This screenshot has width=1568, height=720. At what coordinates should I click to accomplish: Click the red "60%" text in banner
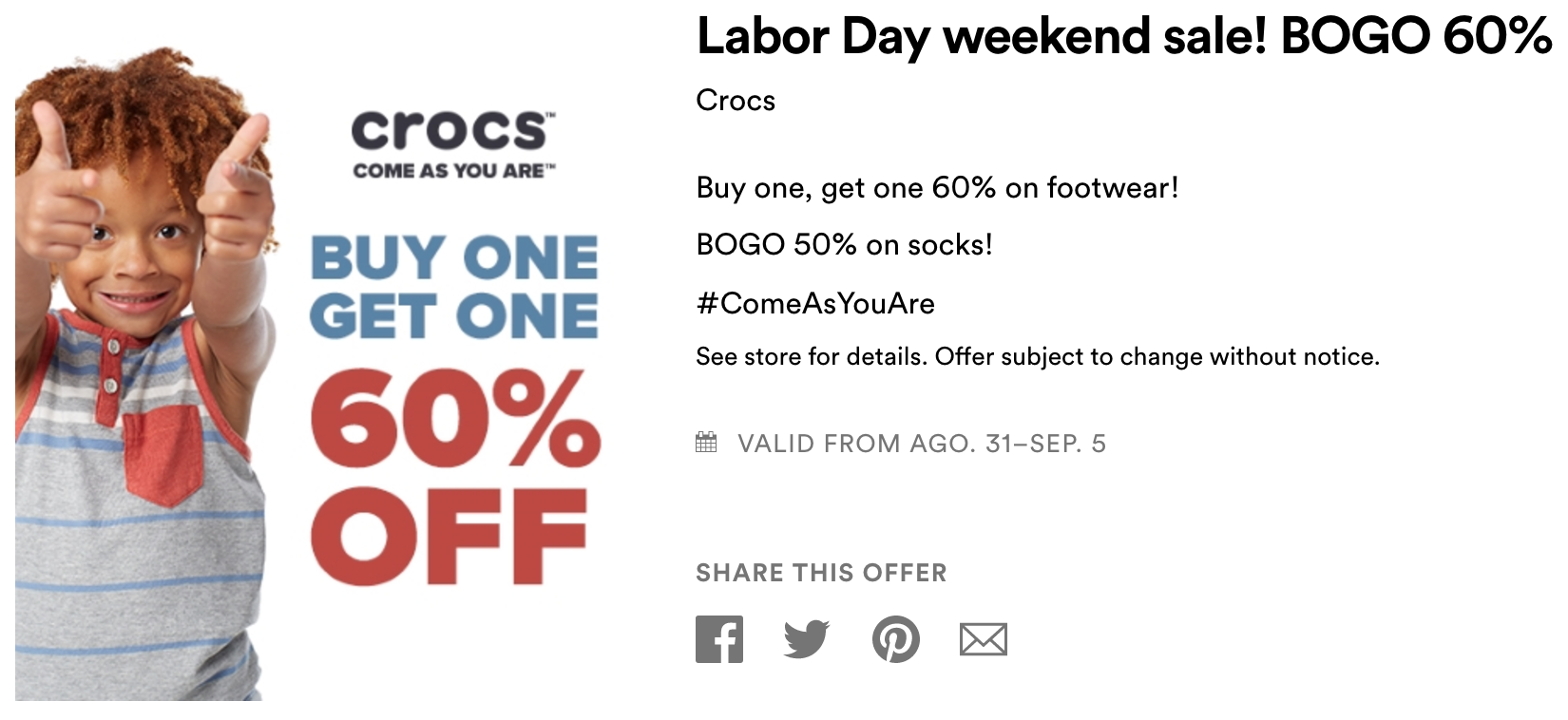(454, 419)
